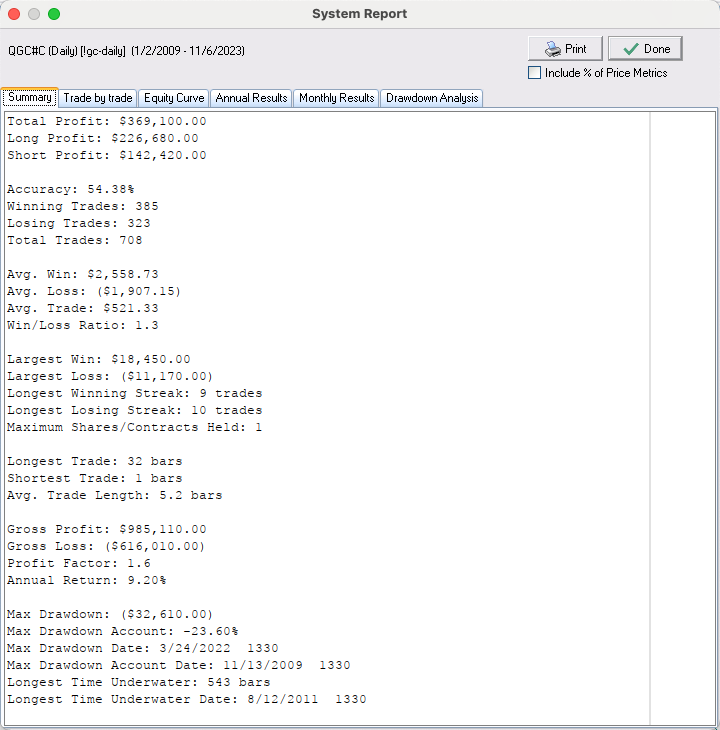Click the Largest Loss: ($11,170.00) line
Screen dimensions: 720x730
(110, 376)
